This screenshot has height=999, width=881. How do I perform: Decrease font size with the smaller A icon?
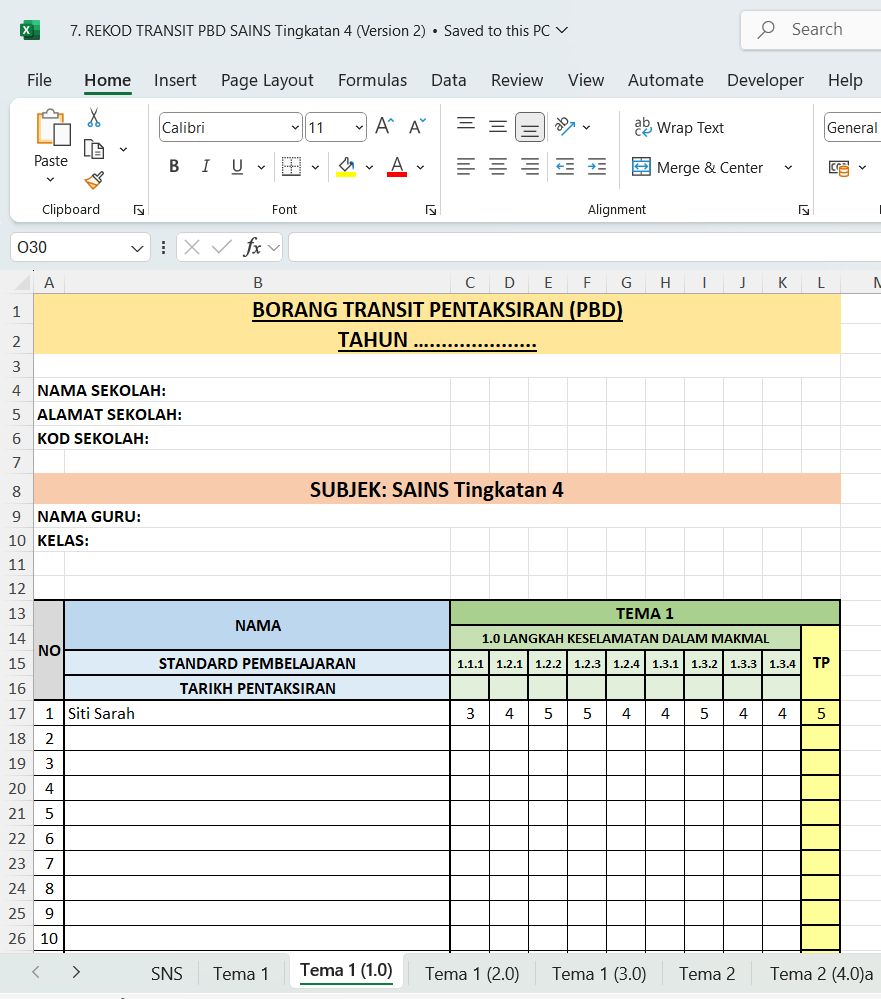click(417, 127)
